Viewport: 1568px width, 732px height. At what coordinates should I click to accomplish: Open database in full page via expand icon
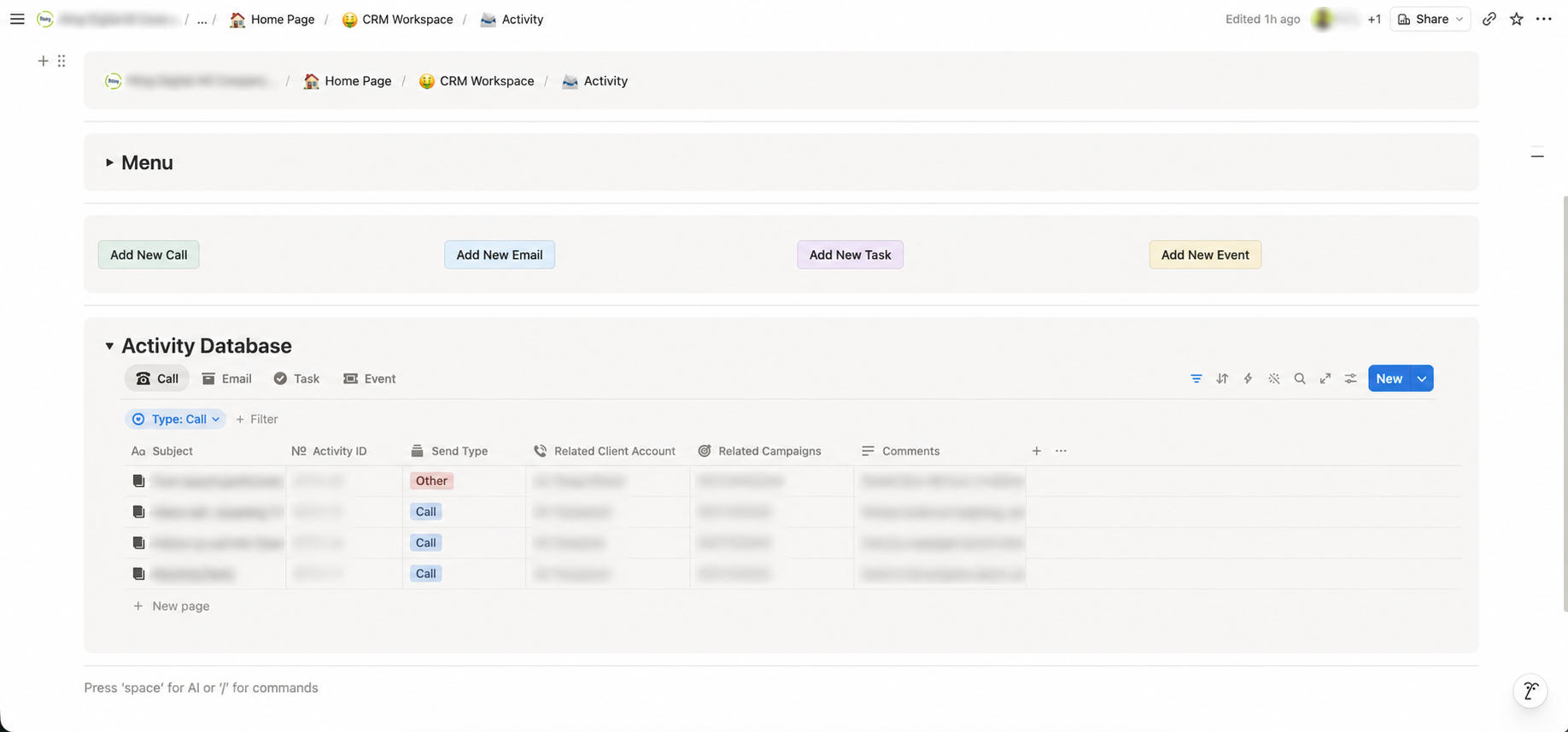coord(1325,378)
